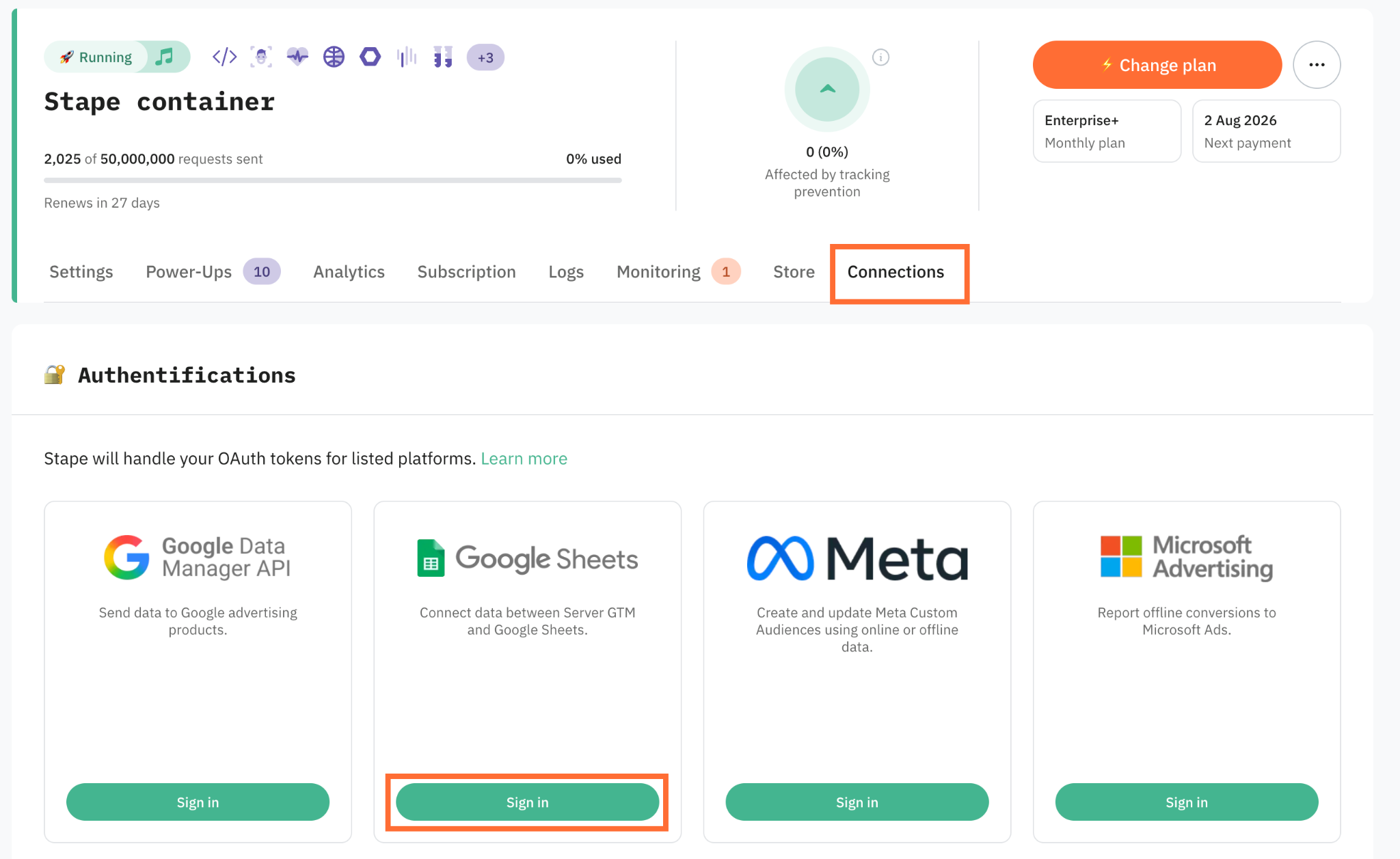The width and height of the screenshot is (1400, 859).
Task: Click the info icon near tracking prevention
Action: click(x=881, y=57)
